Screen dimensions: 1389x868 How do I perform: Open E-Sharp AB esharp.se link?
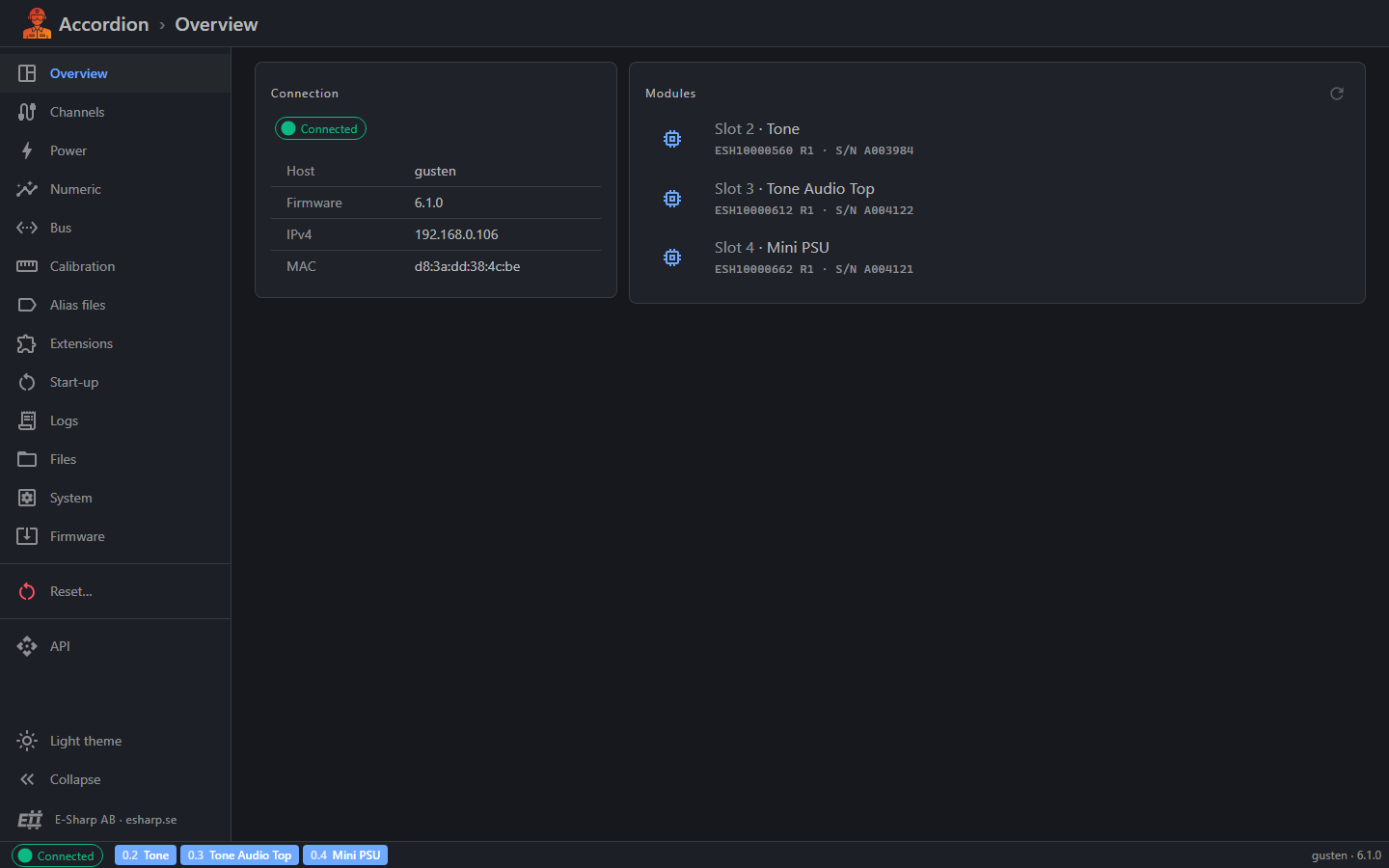(116, 820)
